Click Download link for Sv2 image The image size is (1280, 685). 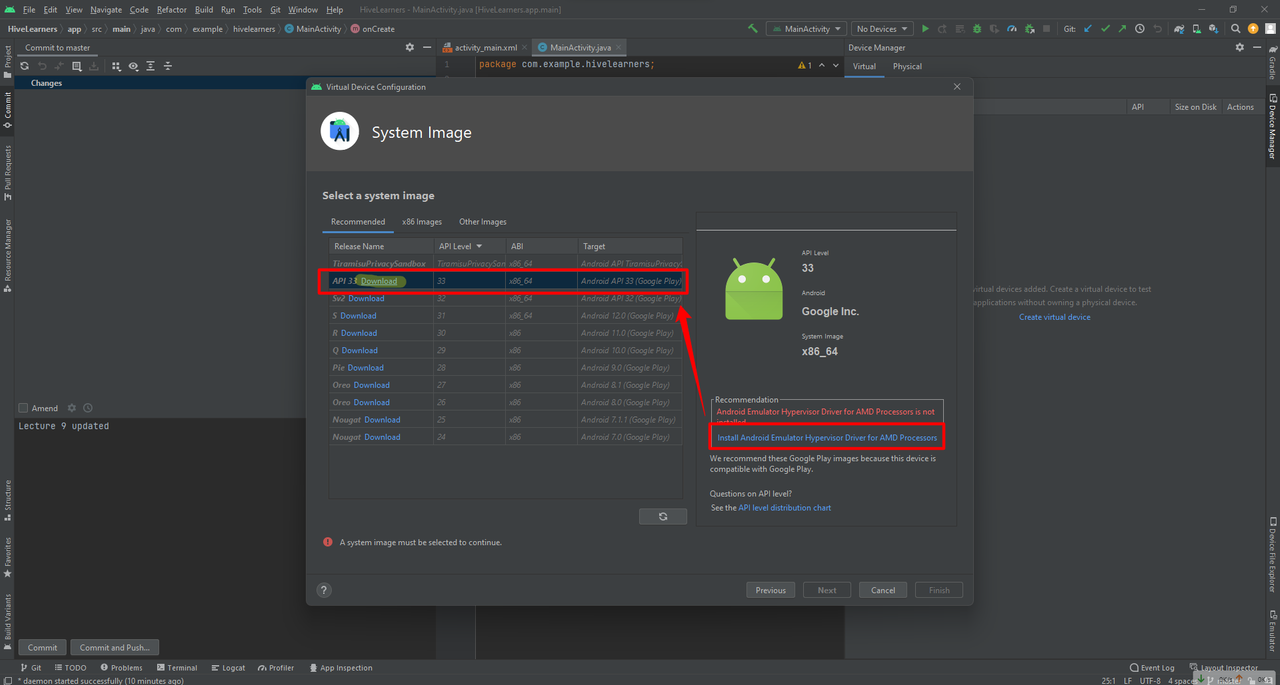pos(366,298)
